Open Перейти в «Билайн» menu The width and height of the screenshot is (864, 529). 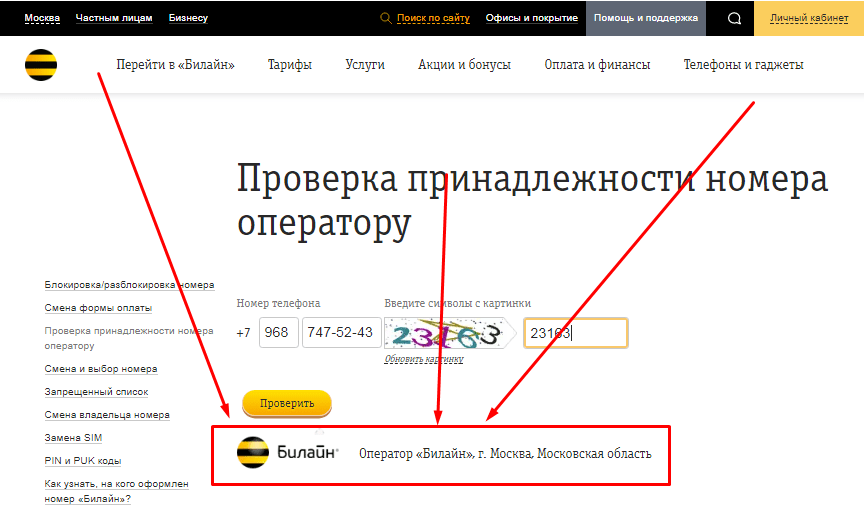click(175, 65)
